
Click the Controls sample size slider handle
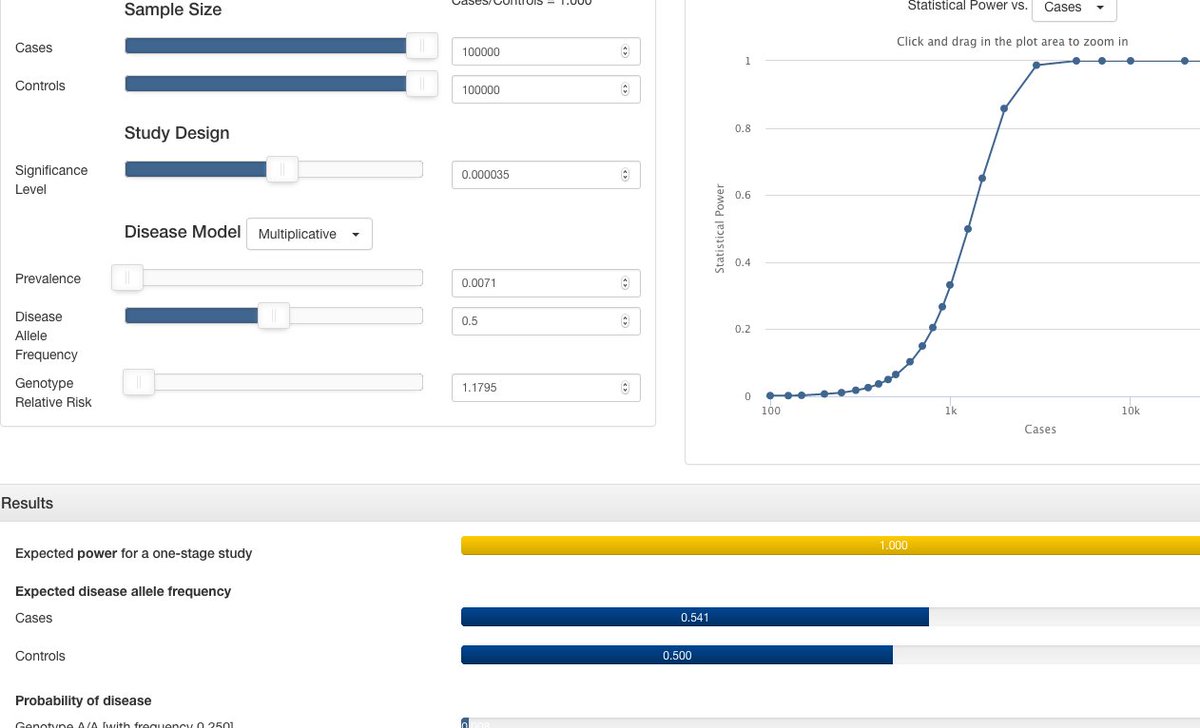click(x=422, y=84)
